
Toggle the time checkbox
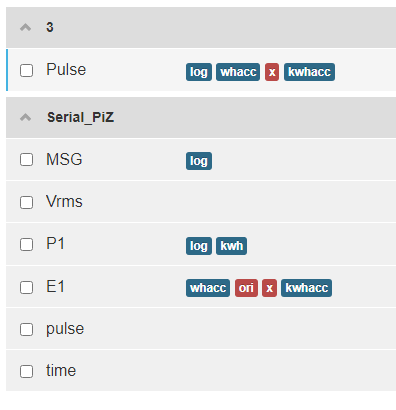pyautogui.click(x=26, y=371)
